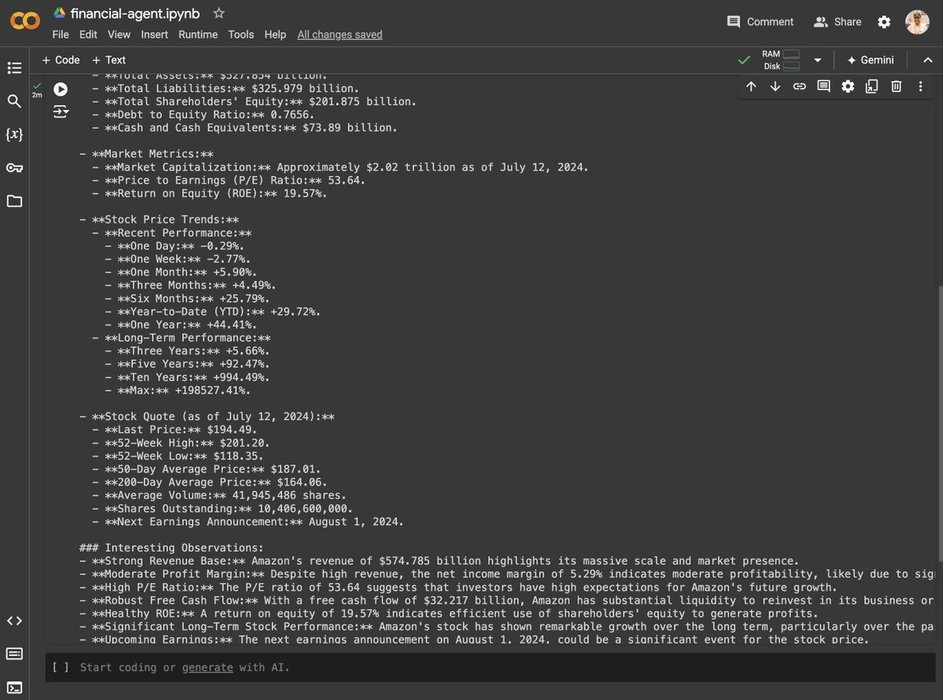Star the financial-agent.ipynb notebook
Screen dimensions: 943x700
pyautogui.click(x=219, y=13)
